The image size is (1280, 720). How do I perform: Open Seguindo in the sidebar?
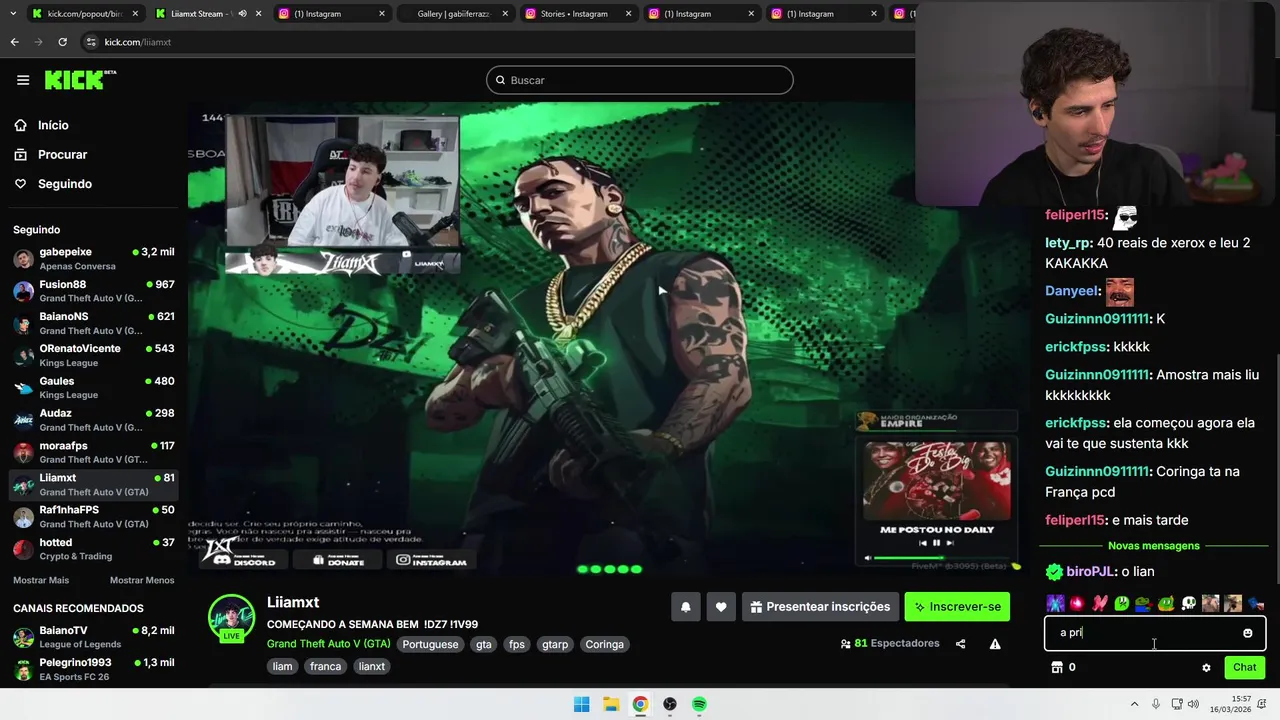(53, 184)
